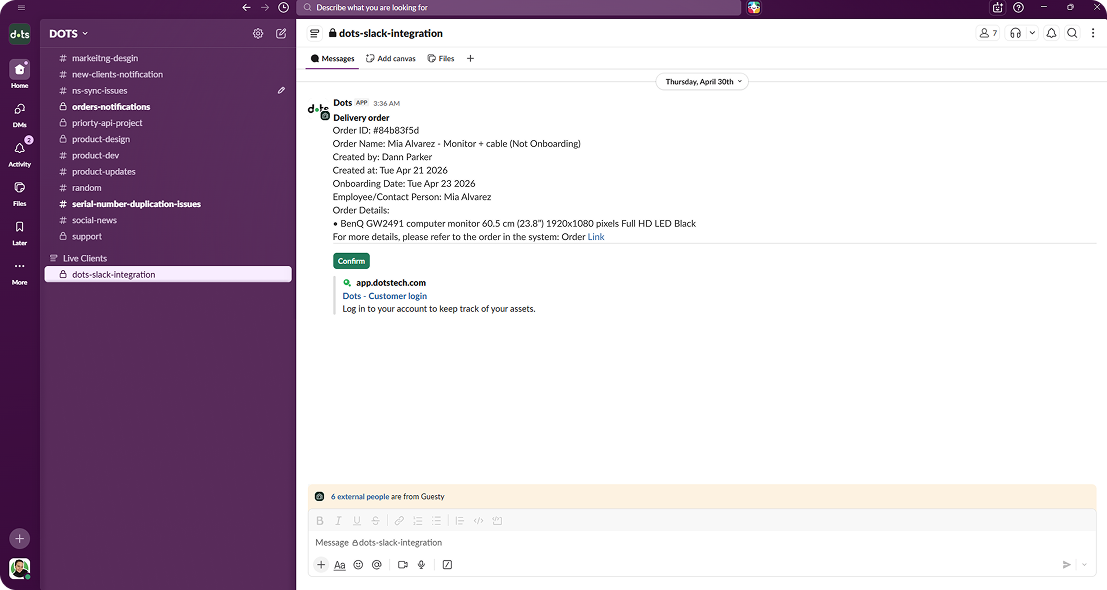The height and width of the screenshot is (590, 1107).
Task: Open Dots - Customer login link
Action: (x=385, y=296)
